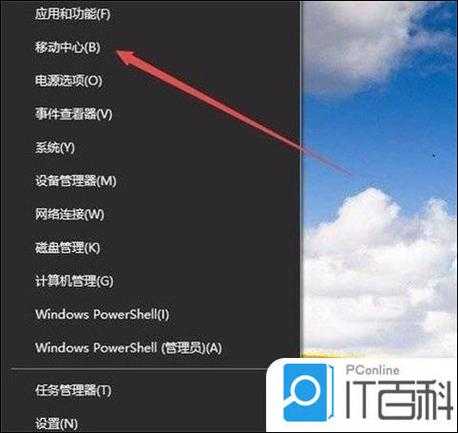Screen dimensions: 458x433
Task: Select 网络连接(W) network connections
Action: tap(70, 214)
